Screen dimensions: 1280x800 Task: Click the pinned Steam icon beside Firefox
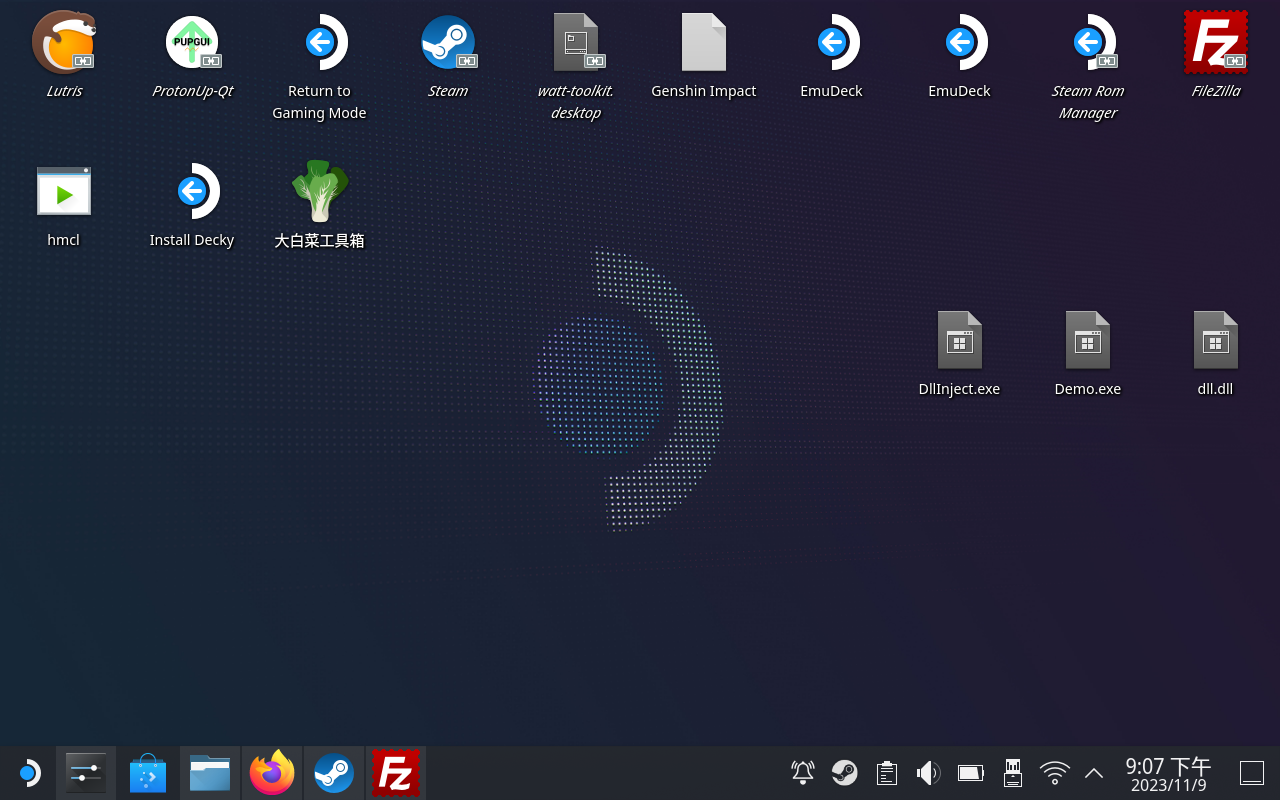coord(334,773)
